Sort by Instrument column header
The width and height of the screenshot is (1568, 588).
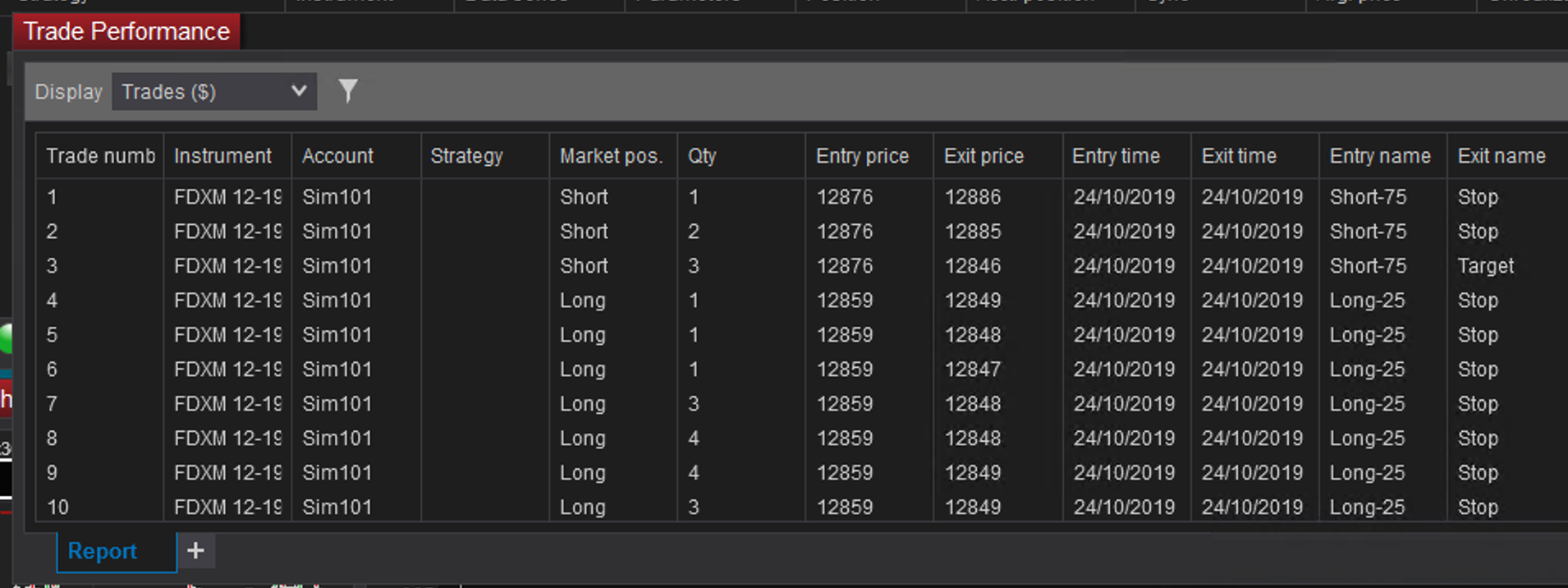click(222, 156)
